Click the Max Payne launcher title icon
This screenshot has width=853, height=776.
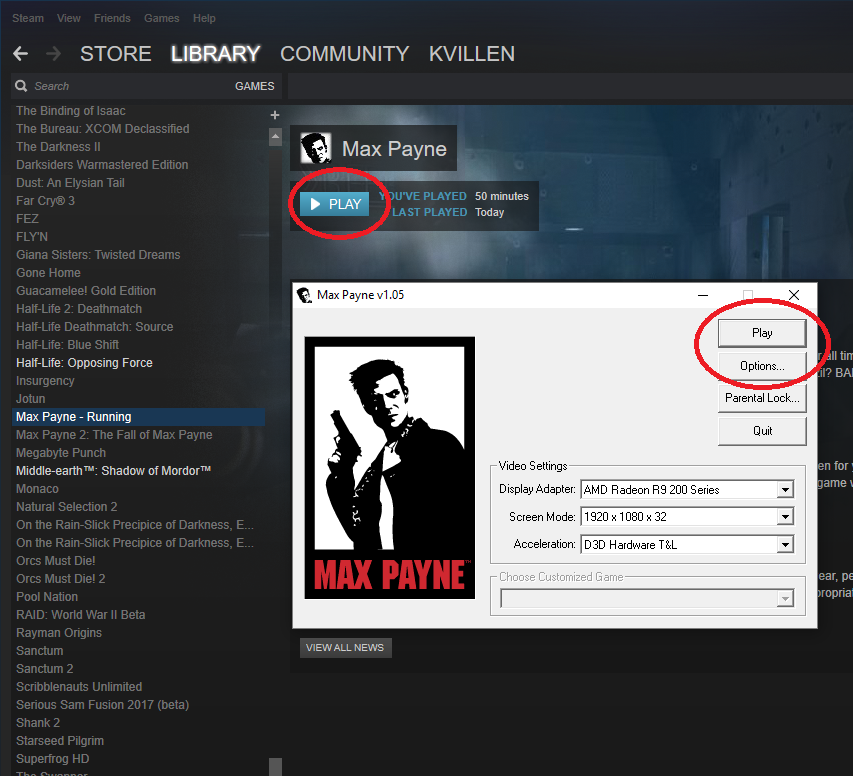305,295
